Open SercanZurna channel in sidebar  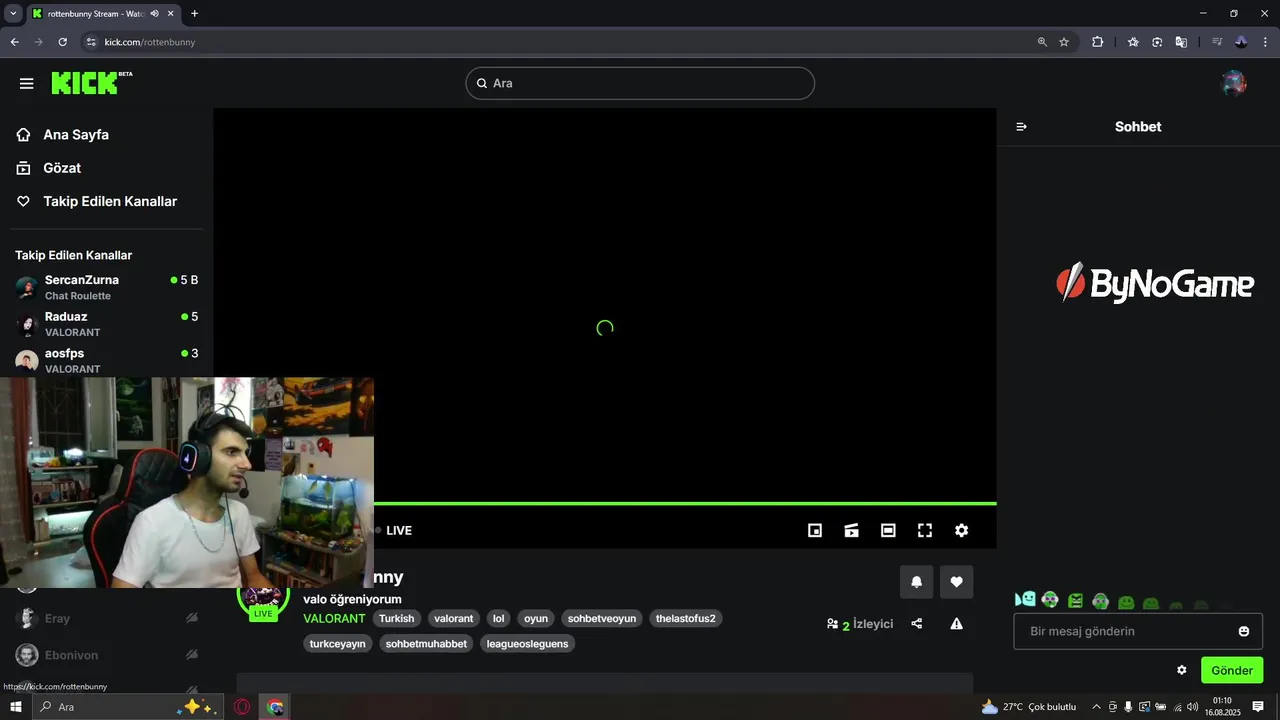click(106, 287)
